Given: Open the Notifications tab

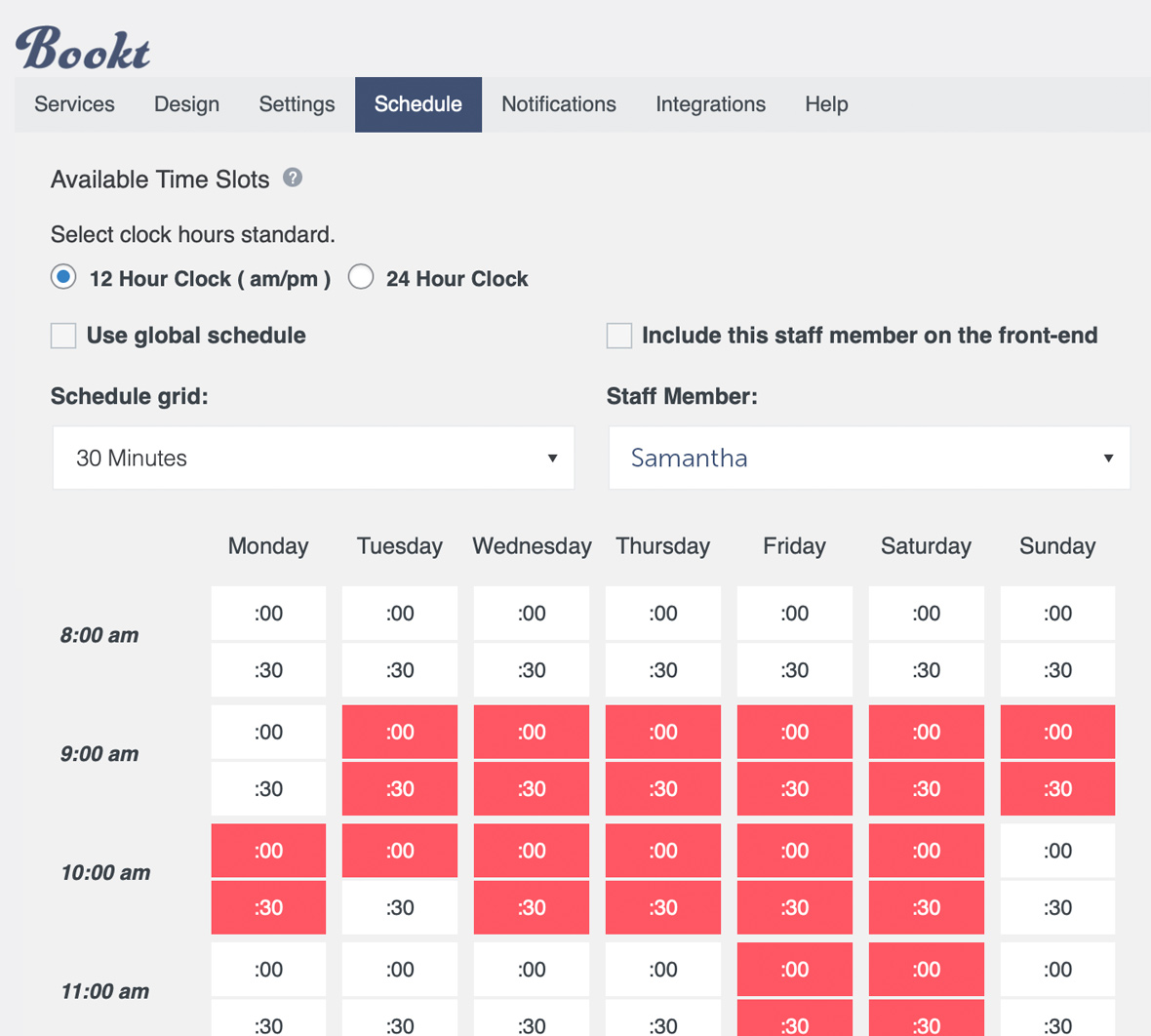Looking at the screenshot, I should coord(559,104).
